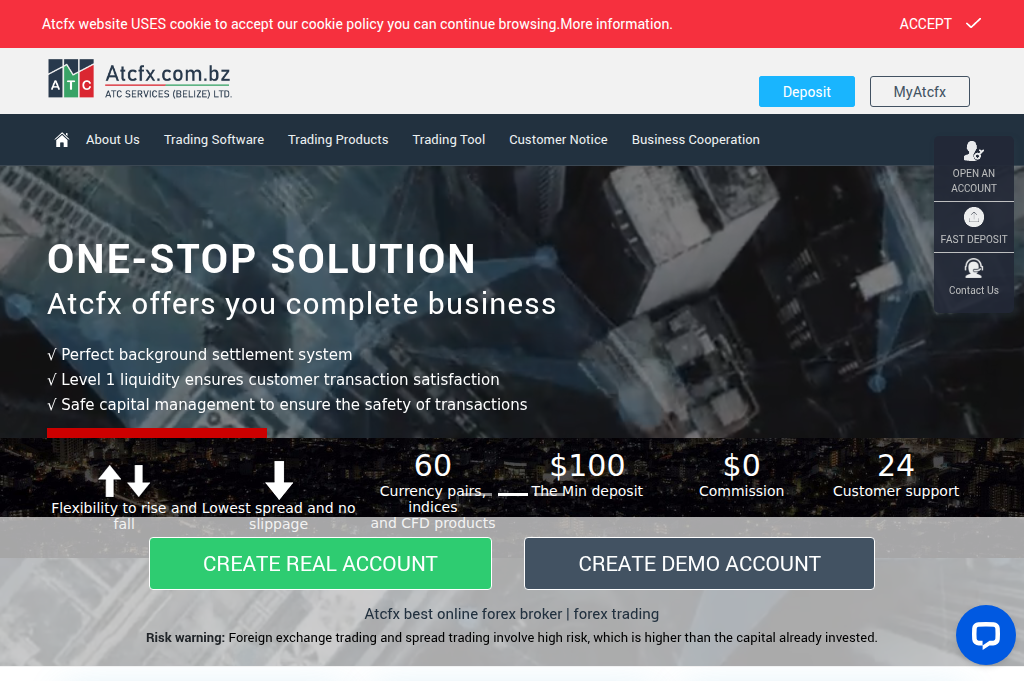The height and width of the screenshot is (681, 1024).
Task: Click the checkmark next to ACCEPT
Action: click(971, 23)
